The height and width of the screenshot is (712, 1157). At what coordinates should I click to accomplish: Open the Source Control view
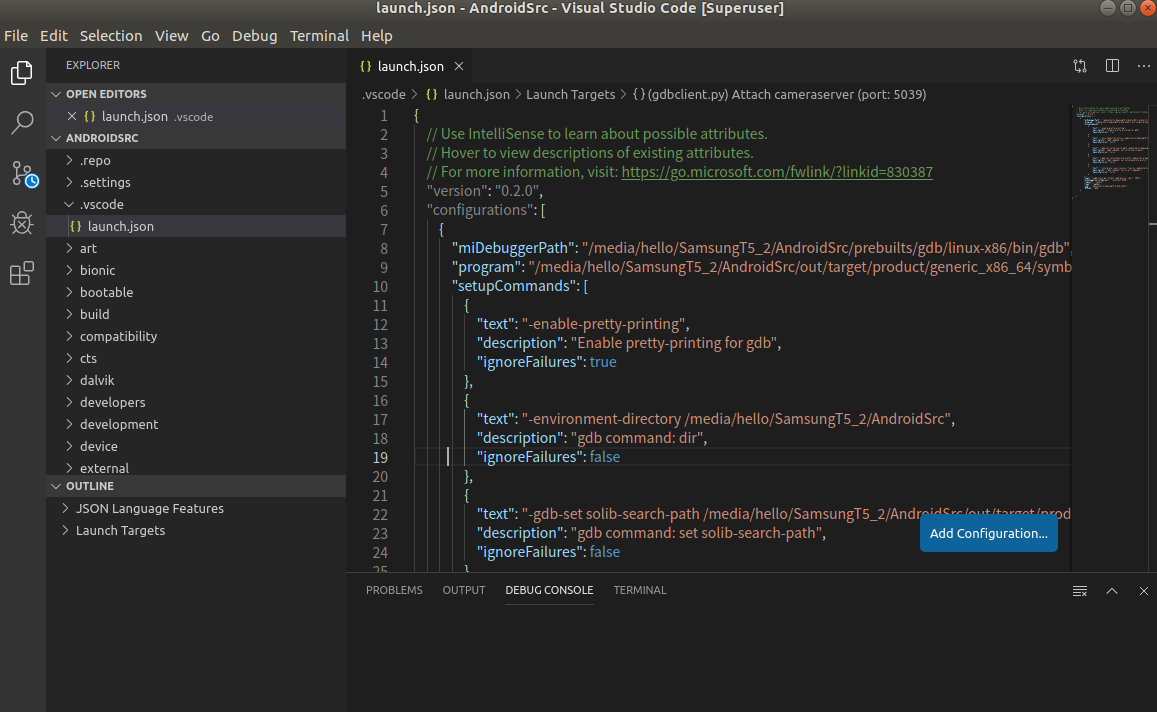click(x=22, y=172)
